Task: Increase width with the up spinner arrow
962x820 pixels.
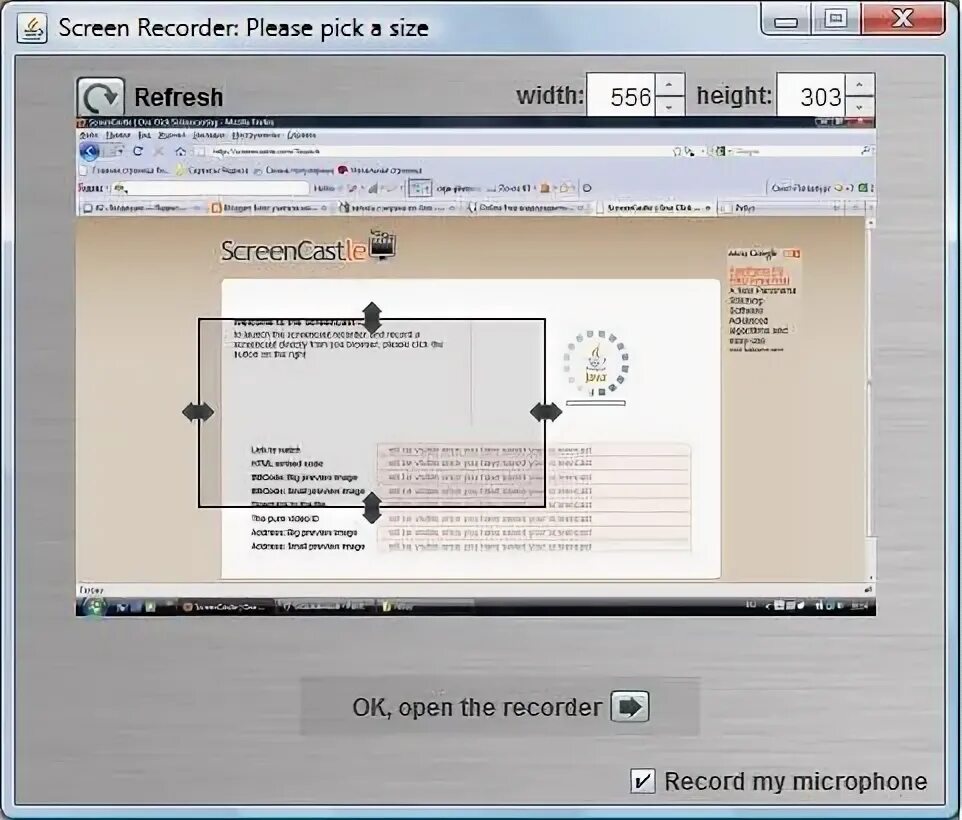Action: (669, 84)
